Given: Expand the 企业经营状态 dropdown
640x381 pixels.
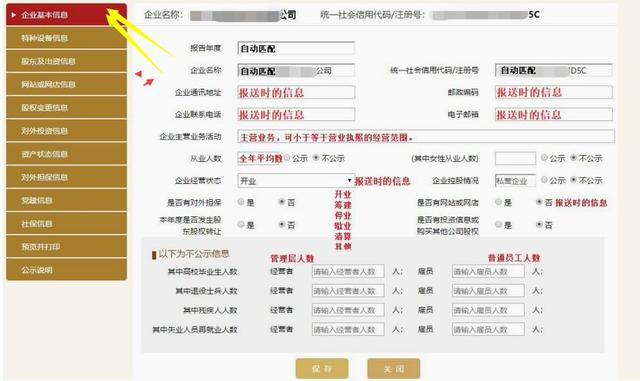Looking at the screenshot, I should [296, 180].
